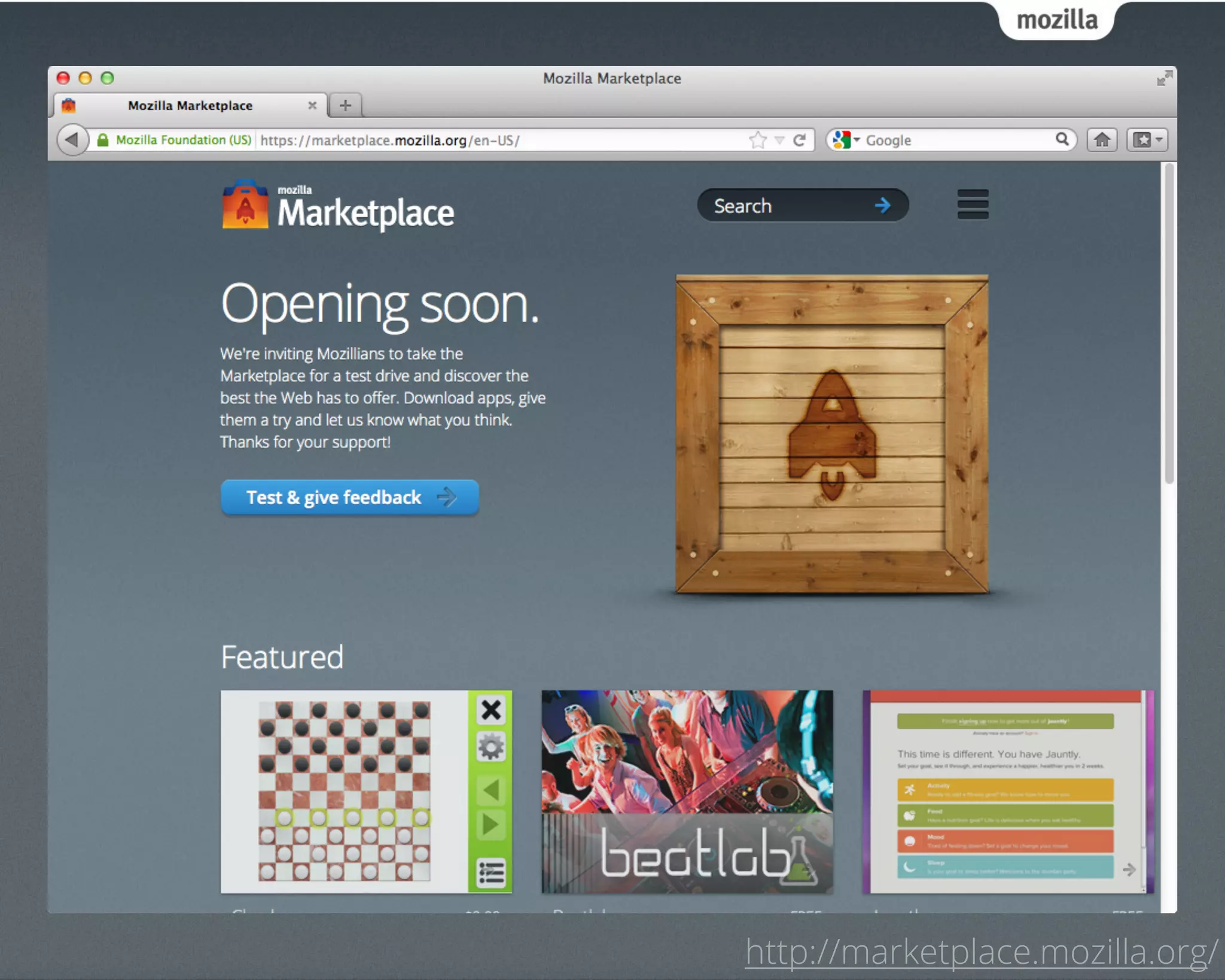Screen dimensions: 1225x980
Task: Click the Marketplace tab favicon
Action: tap(69, 105)
